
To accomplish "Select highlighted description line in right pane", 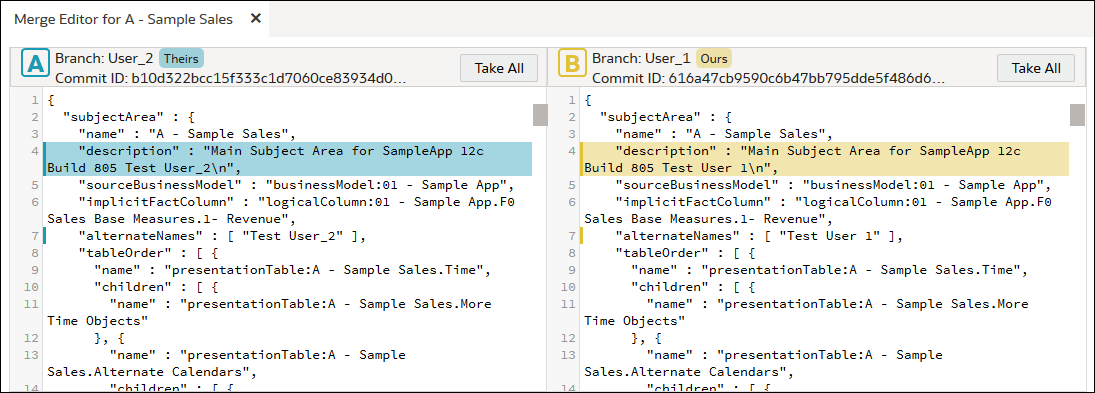I will pyautogui.click(x=825, y=158).
